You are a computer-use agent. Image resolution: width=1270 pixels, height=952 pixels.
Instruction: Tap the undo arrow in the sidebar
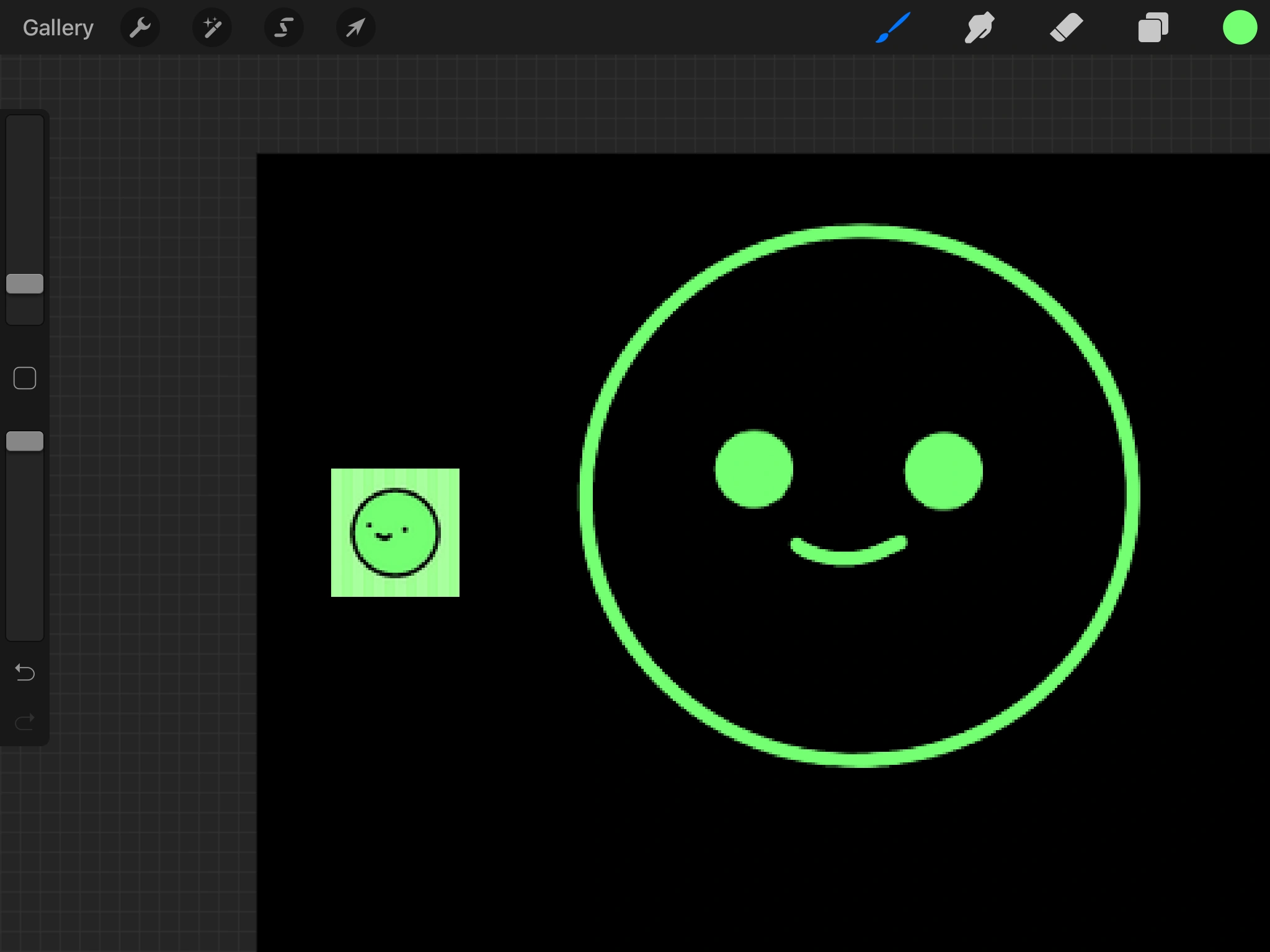tap(25, 672)
